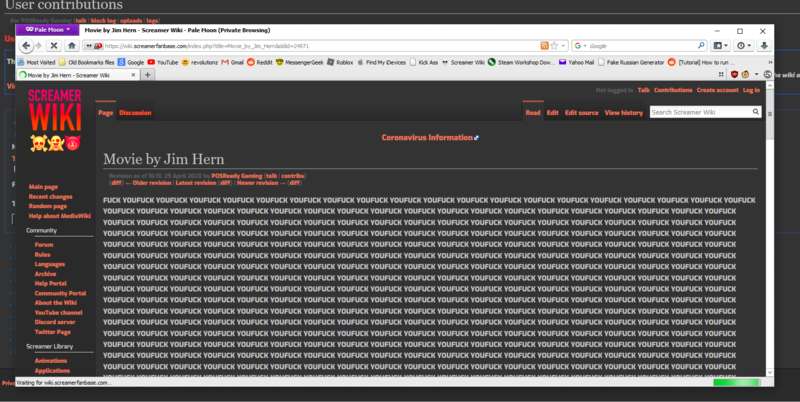Stop loading the page with the X button

54,46
